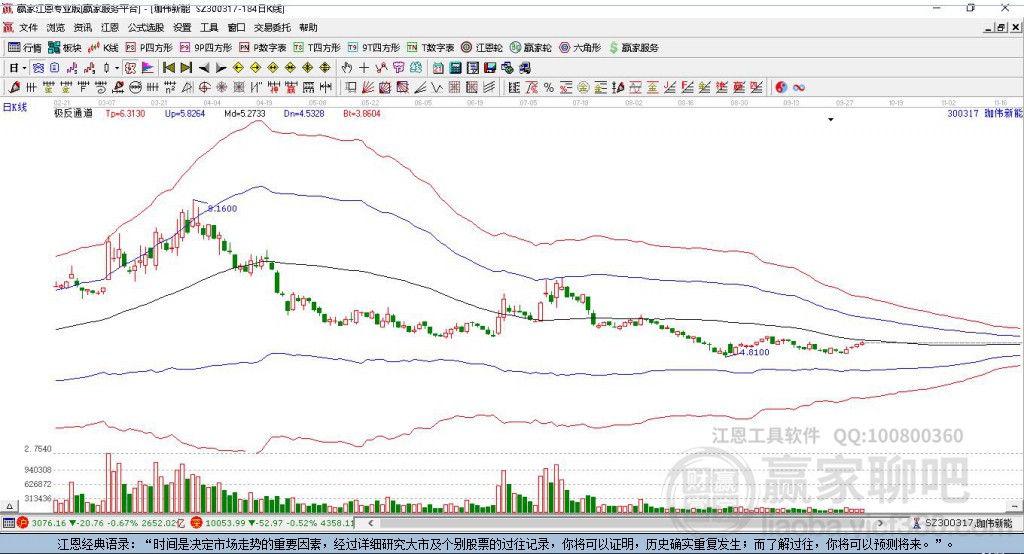Open the 江恩 menu
The height and width of the screenshot is (554, 1024).
tap(110, 27)
